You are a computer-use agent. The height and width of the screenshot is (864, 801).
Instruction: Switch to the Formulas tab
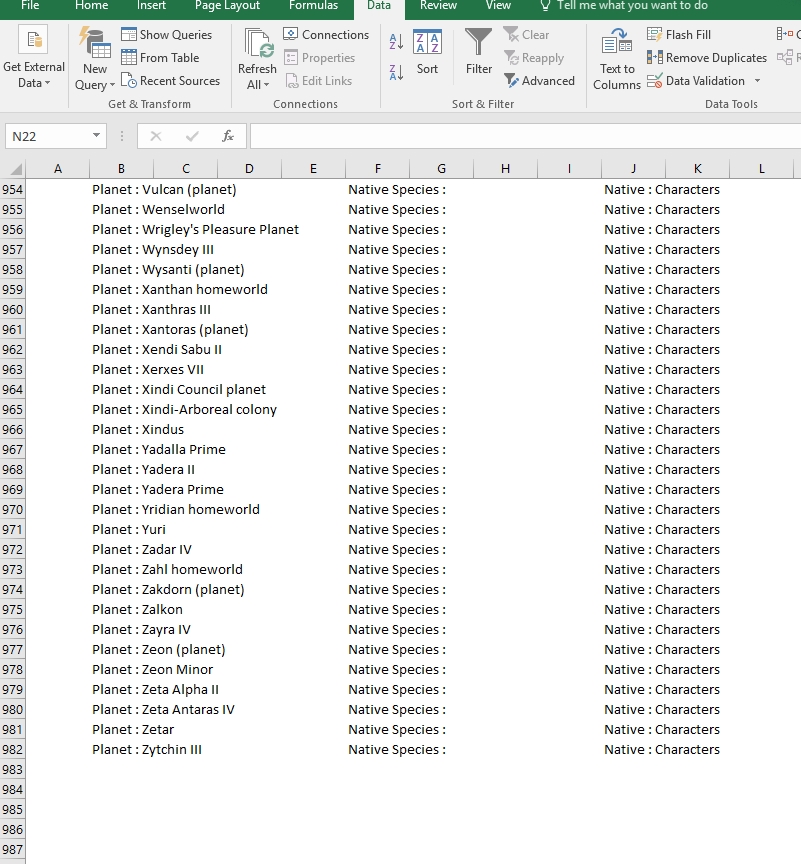point(313,6)
